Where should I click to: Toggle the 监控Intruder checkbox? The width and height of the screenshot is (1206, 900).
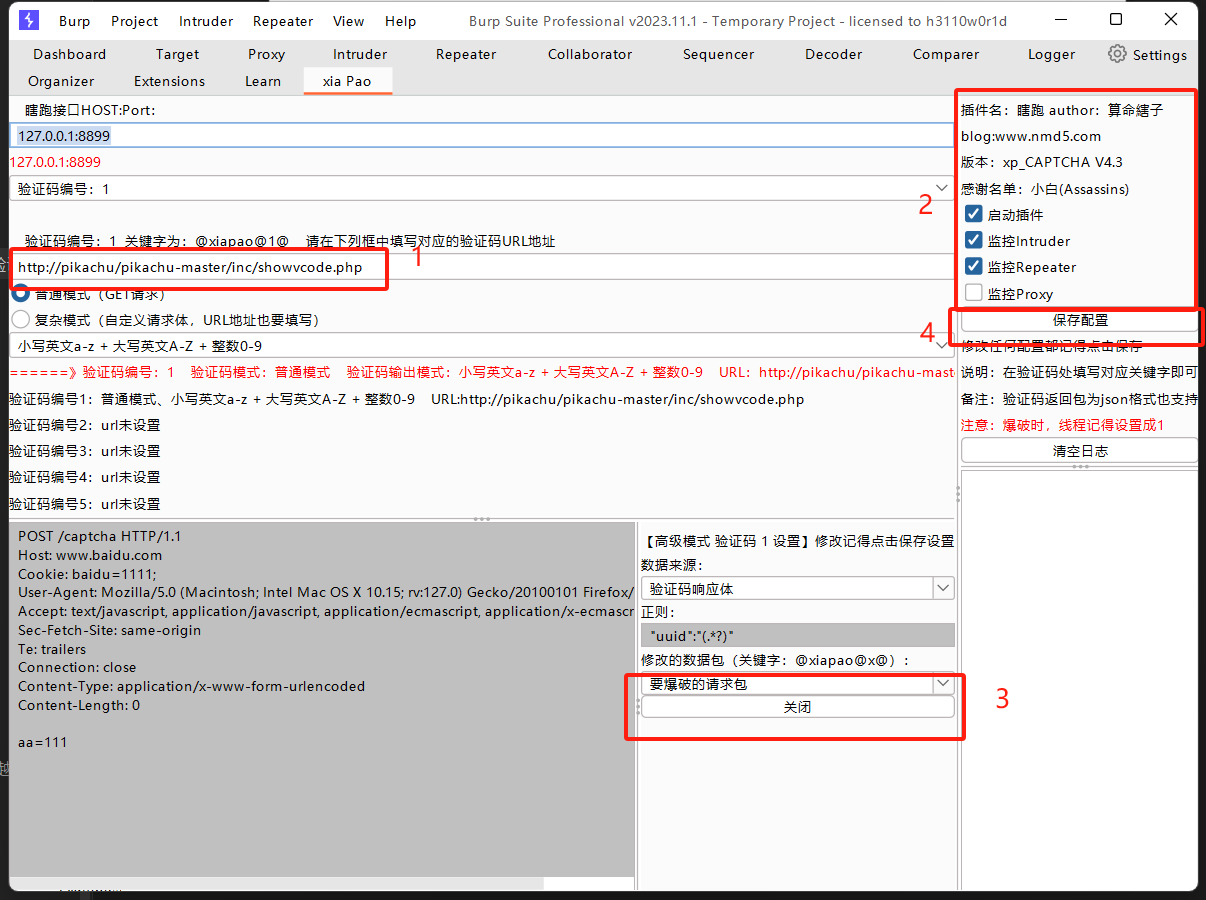click(x=973, y=240)
